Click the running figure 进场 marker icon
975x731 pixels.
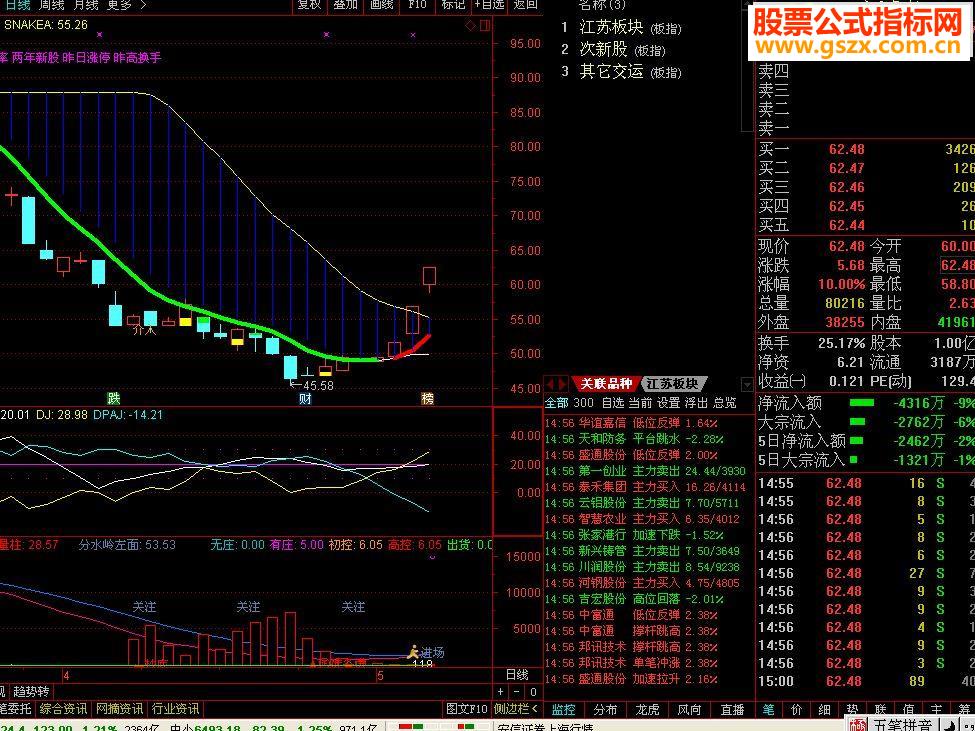tap(413, 652)
